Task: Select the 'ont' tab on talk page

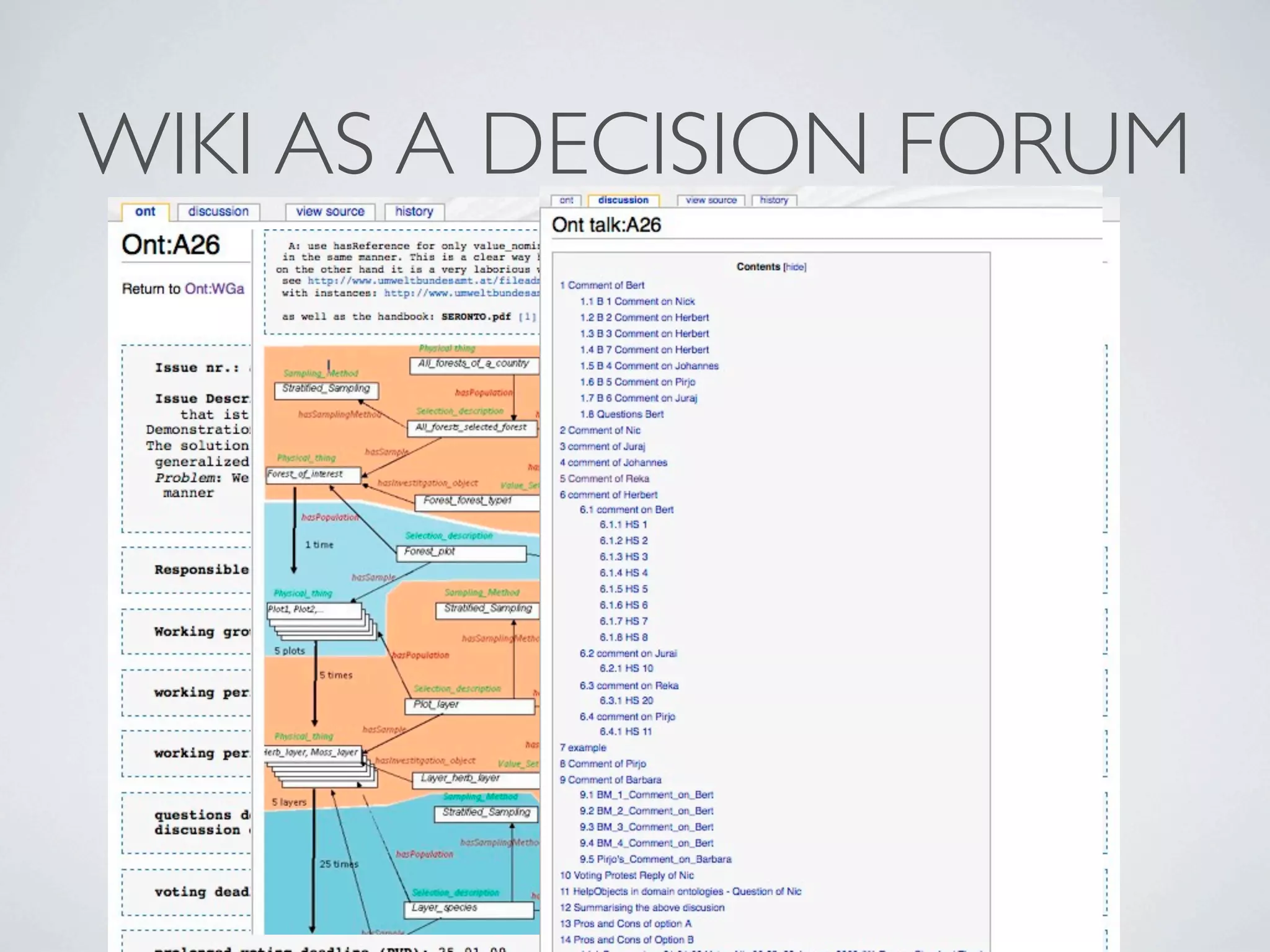Action: tap(566, 200)
